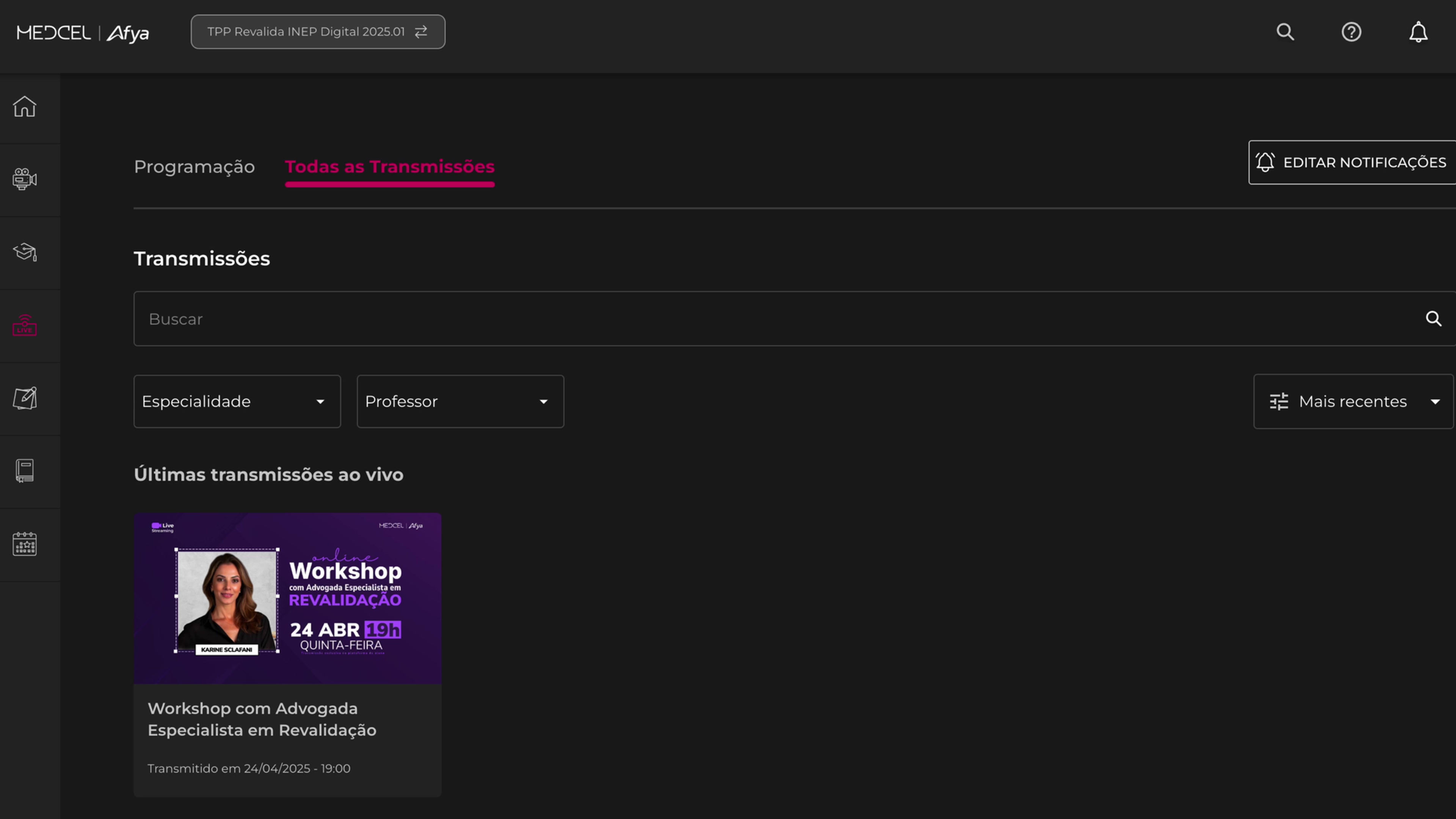
Task: Click the top bar search magnifier icon
Action: (1285, 31)
